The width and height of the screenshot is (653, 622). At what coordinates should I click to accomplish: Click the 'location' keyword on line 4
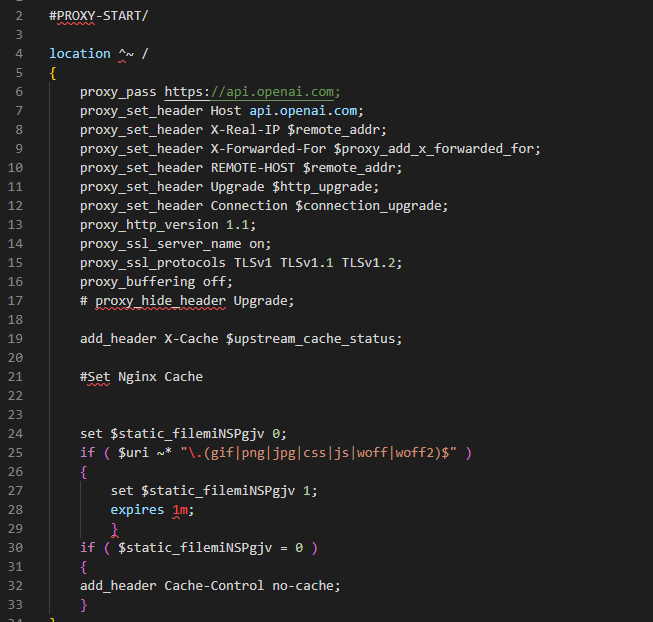click(80, 54)
